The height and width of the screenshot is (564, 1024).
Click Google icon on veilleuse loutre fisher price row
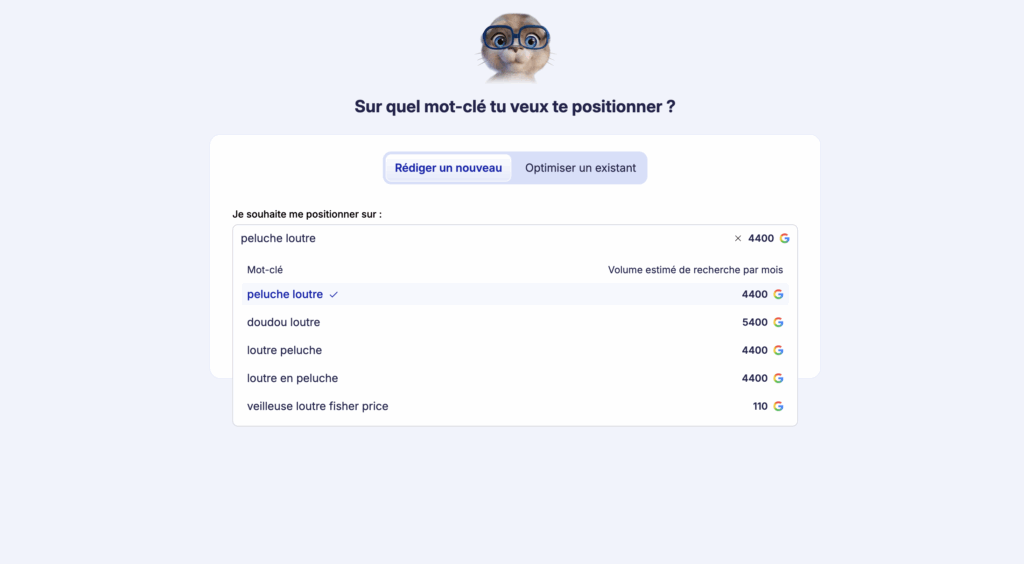pyautogui.click(x=778, y=406)
